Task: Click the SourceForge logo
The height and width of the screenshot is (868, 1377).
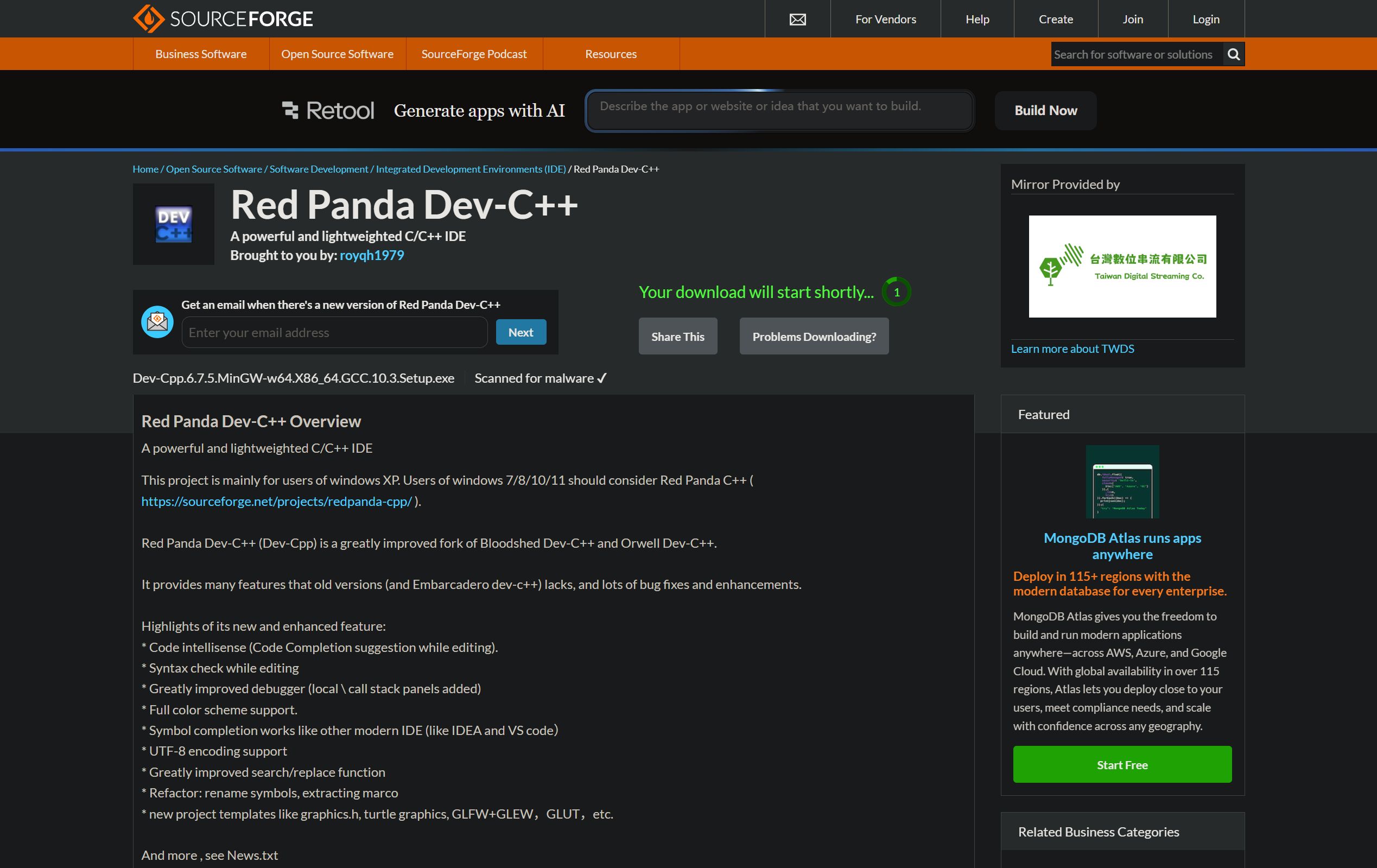Action: coord(223,19)
